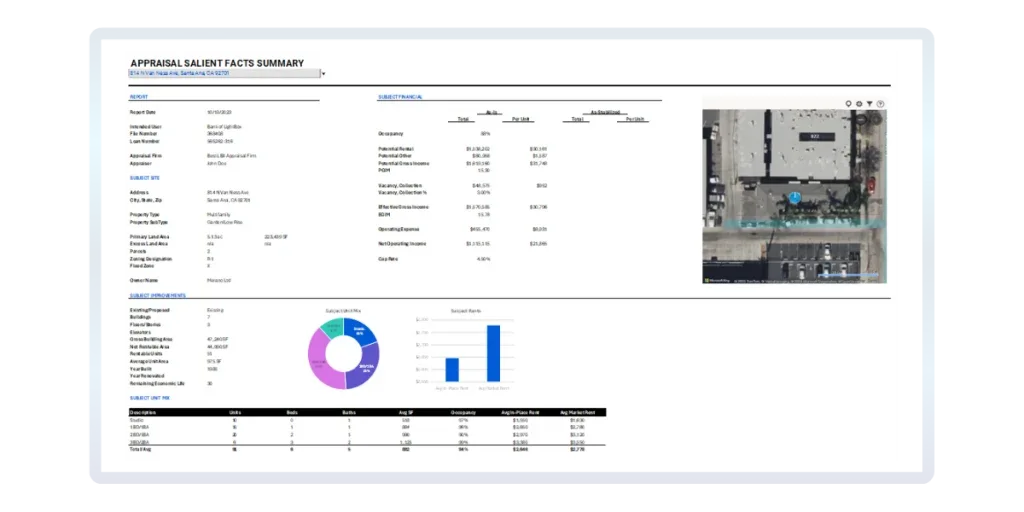The height and width of the screenshot is (512, 1024).
Task: Click the Potential Gross Income label
Action: point(403,163)
